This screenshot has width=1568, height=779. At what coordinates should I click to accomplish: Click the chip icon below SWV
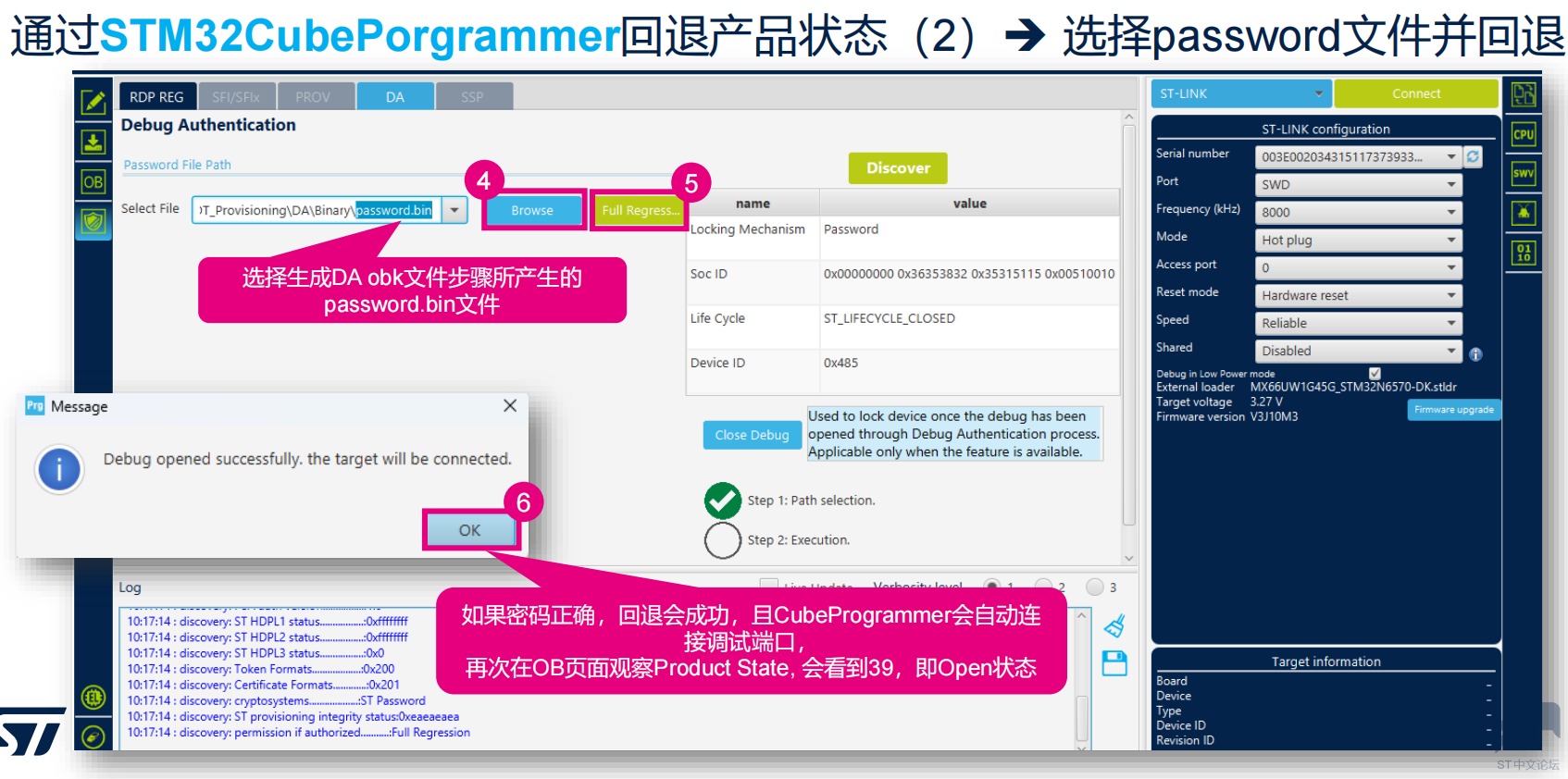1524,213
